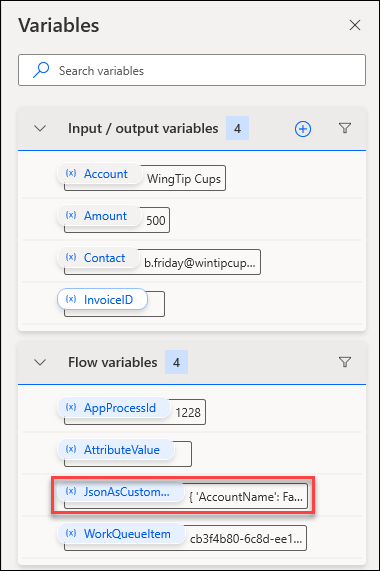This screenshot has height=571, width=380.
Task: Click the WingTip Cups value
Action: (x=184, y=179)
